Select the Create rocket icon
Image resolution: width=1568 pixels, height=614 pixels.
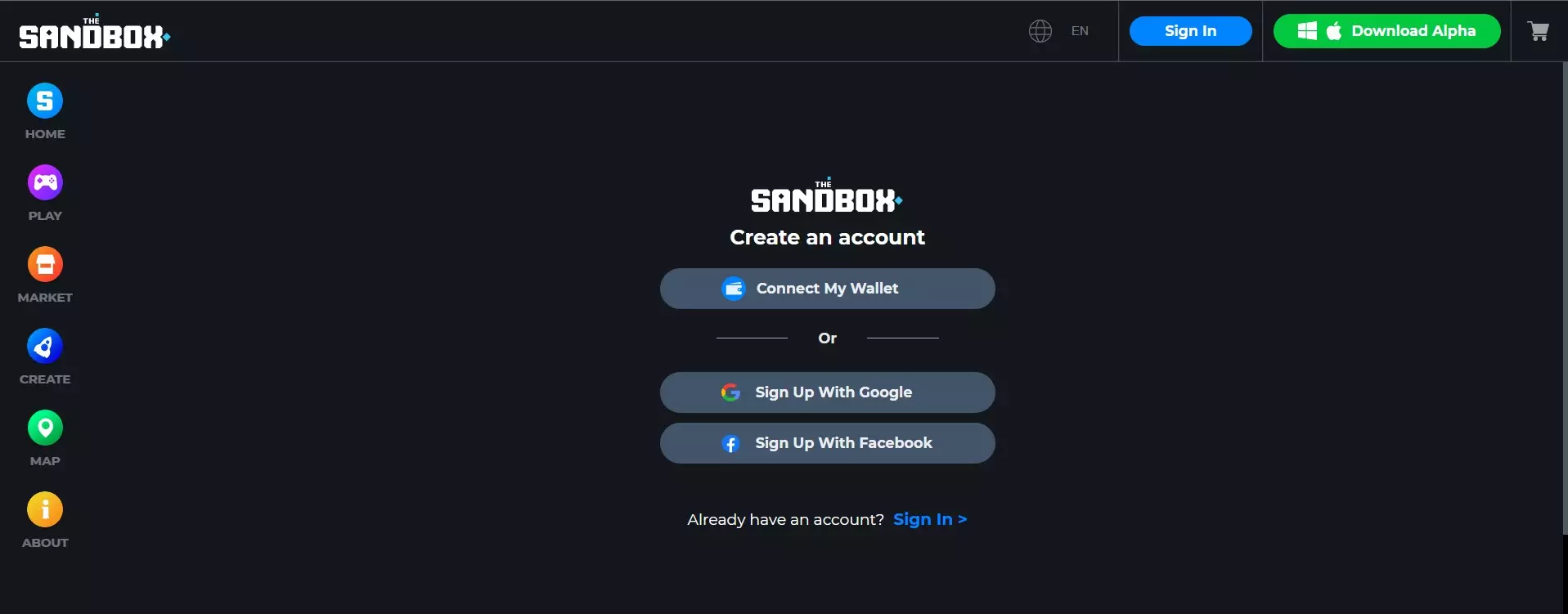point(45,346)
